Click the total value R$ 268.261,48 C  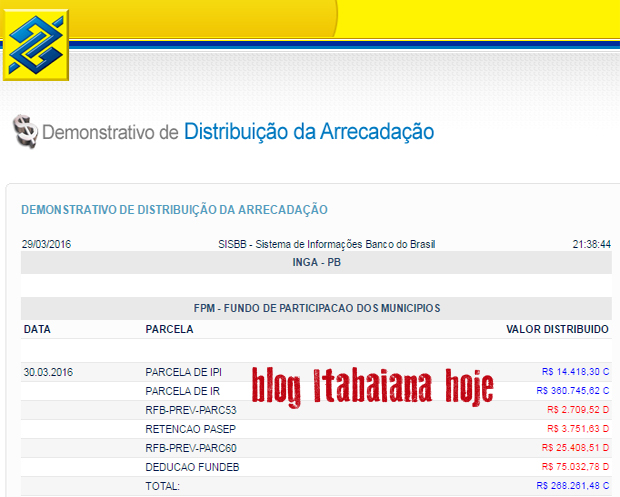coord(573,486)
